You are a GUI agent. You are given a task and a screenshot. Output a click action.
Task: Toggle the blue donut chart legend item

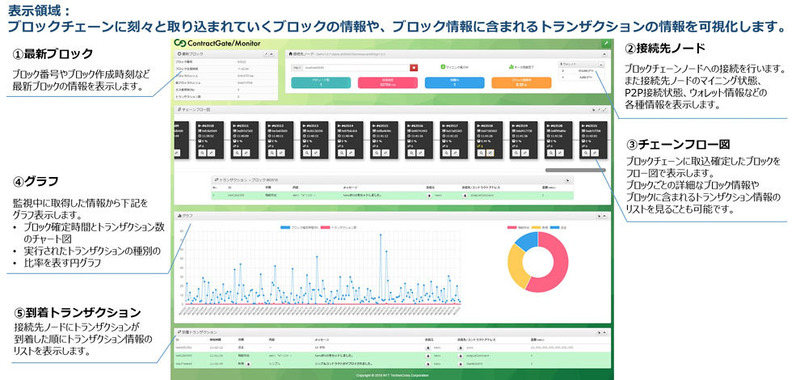pos(557,226)
